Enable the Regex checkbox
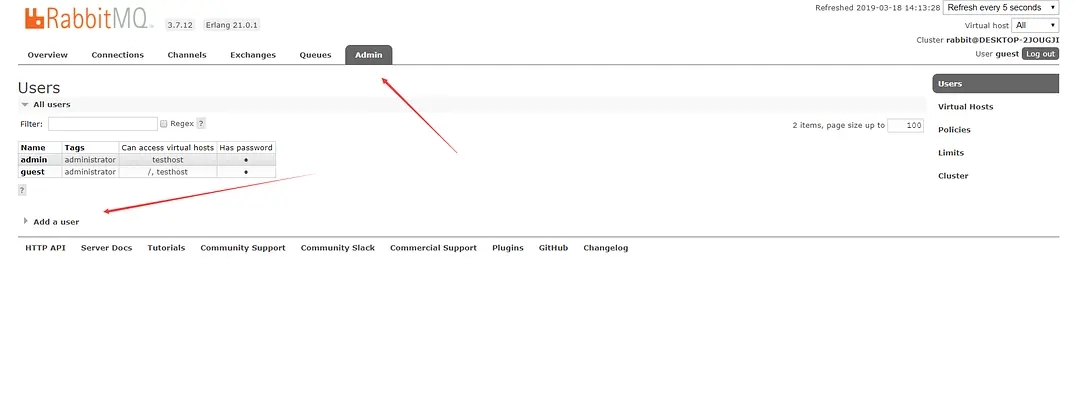The height and width of the screenshot is (418, 1080). [x=164, y=124]
